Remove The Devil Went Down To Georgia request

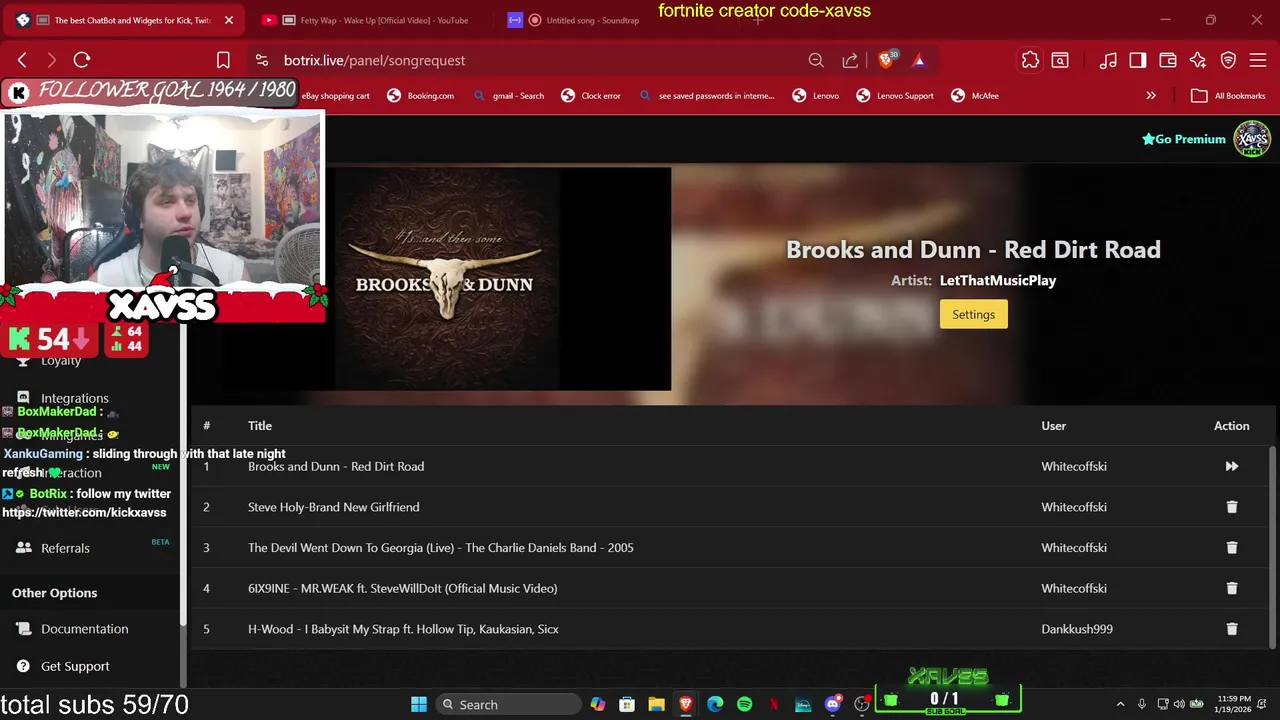(x=1231, y=547)
